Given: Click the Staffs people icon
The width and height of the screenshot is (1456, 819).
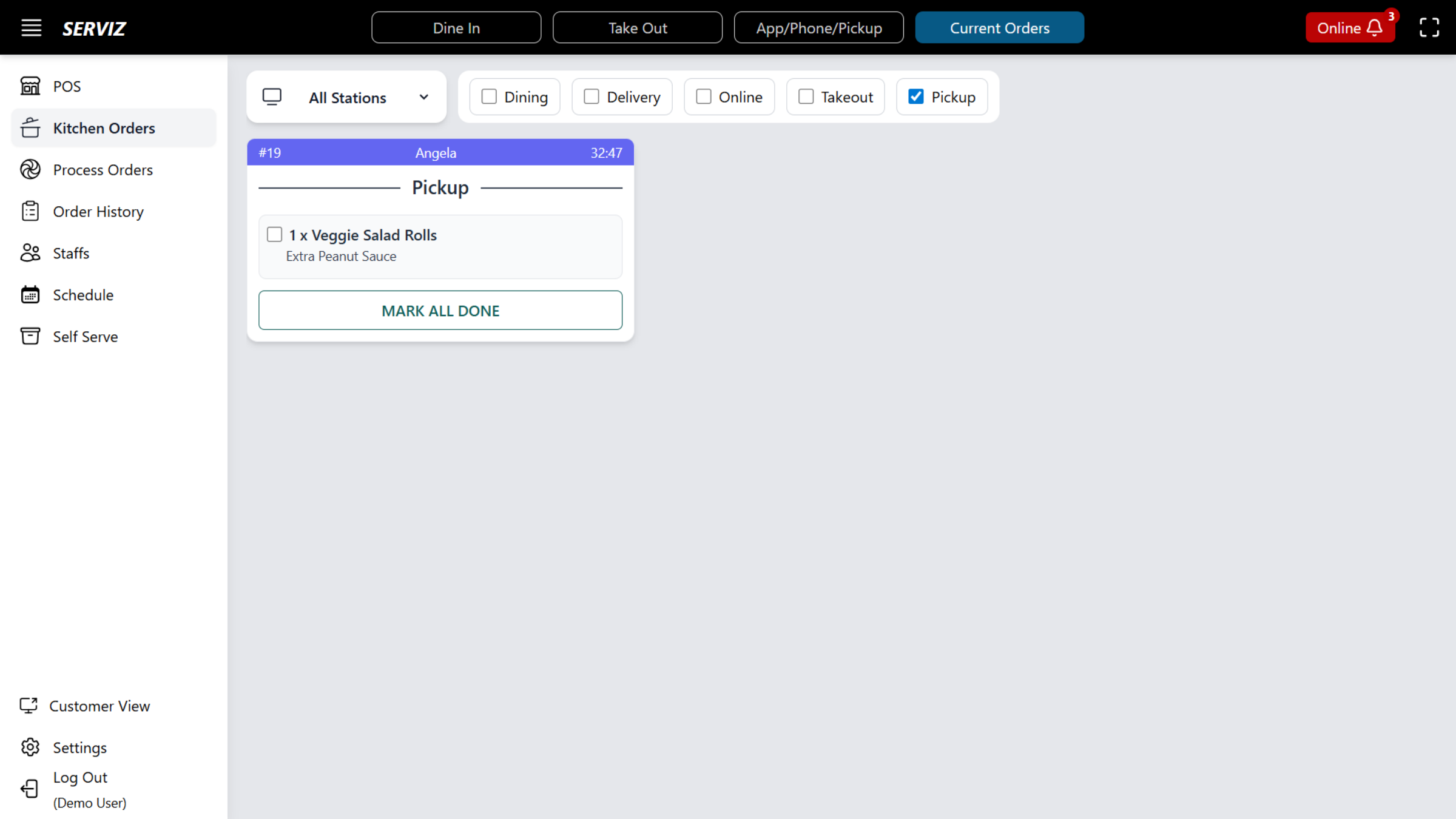Looking at the screenshot, I should [x=30, y=253].
